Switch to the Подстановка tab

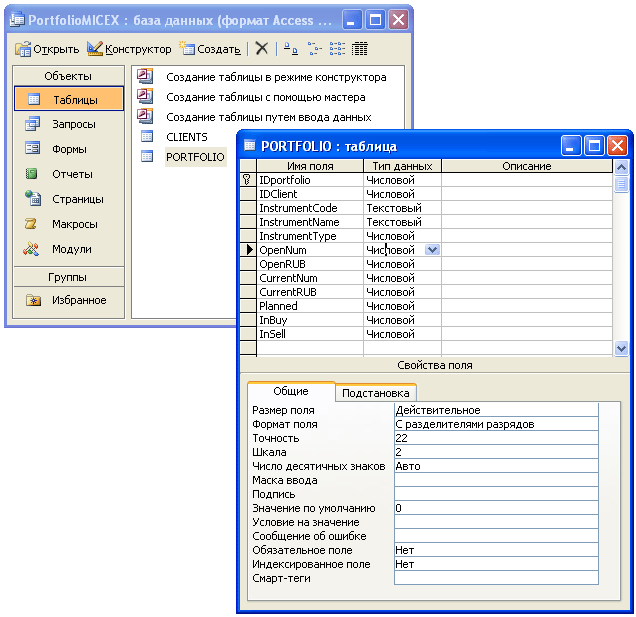(x=376, y=393)
